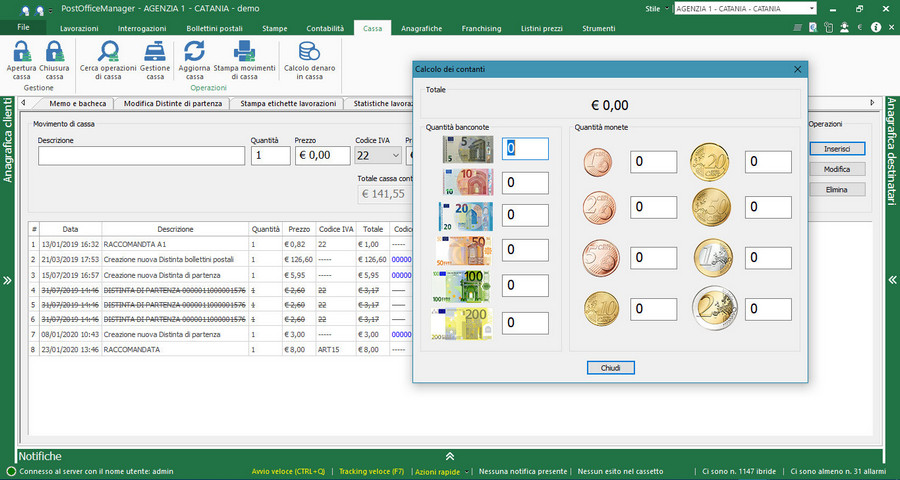Open the info icon in the ribbon corner

875,27
